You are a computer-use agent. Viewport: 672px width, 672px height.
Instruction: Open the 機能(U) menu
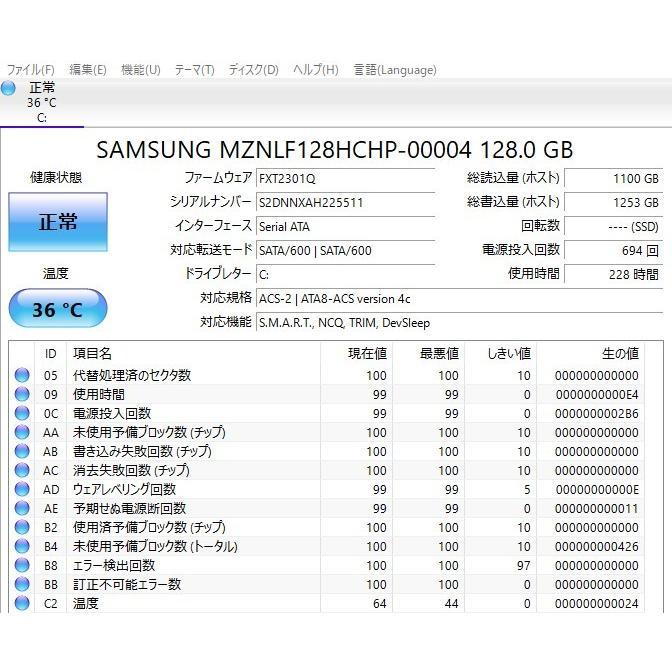[x=140, y=70]
